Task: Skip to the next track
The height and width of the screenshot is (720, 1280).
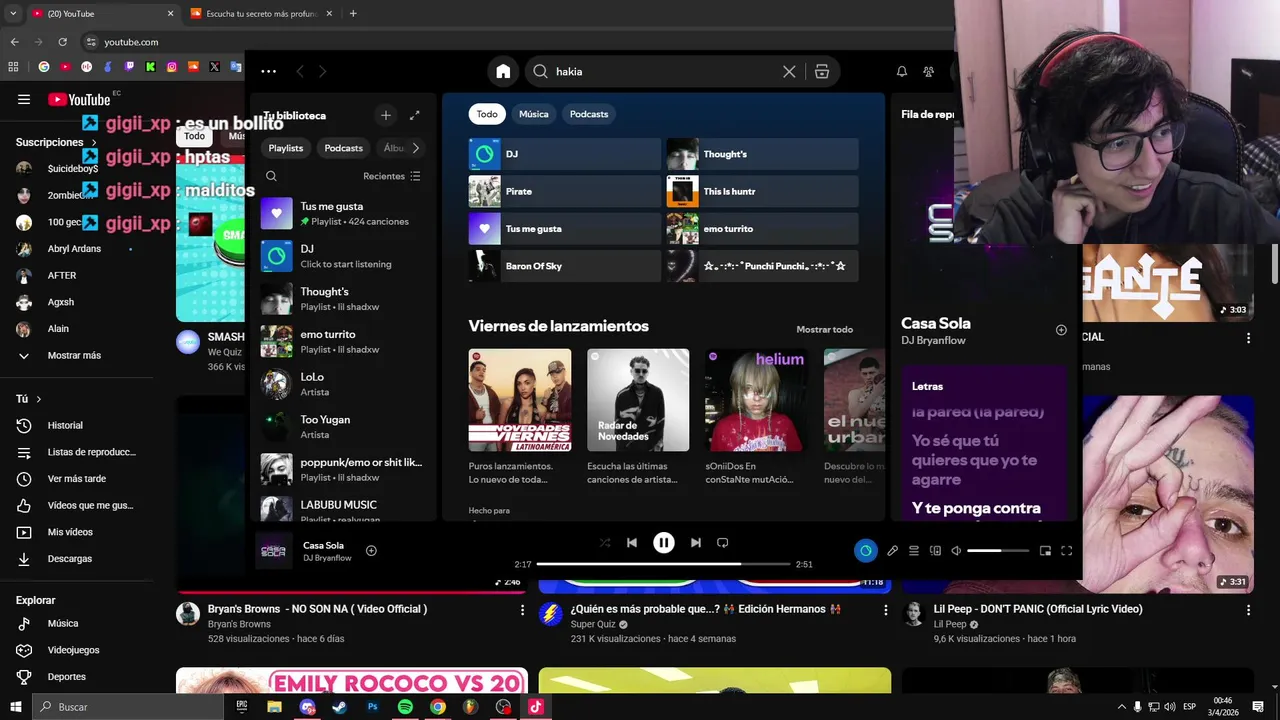Action: click(x=695, y=542)
